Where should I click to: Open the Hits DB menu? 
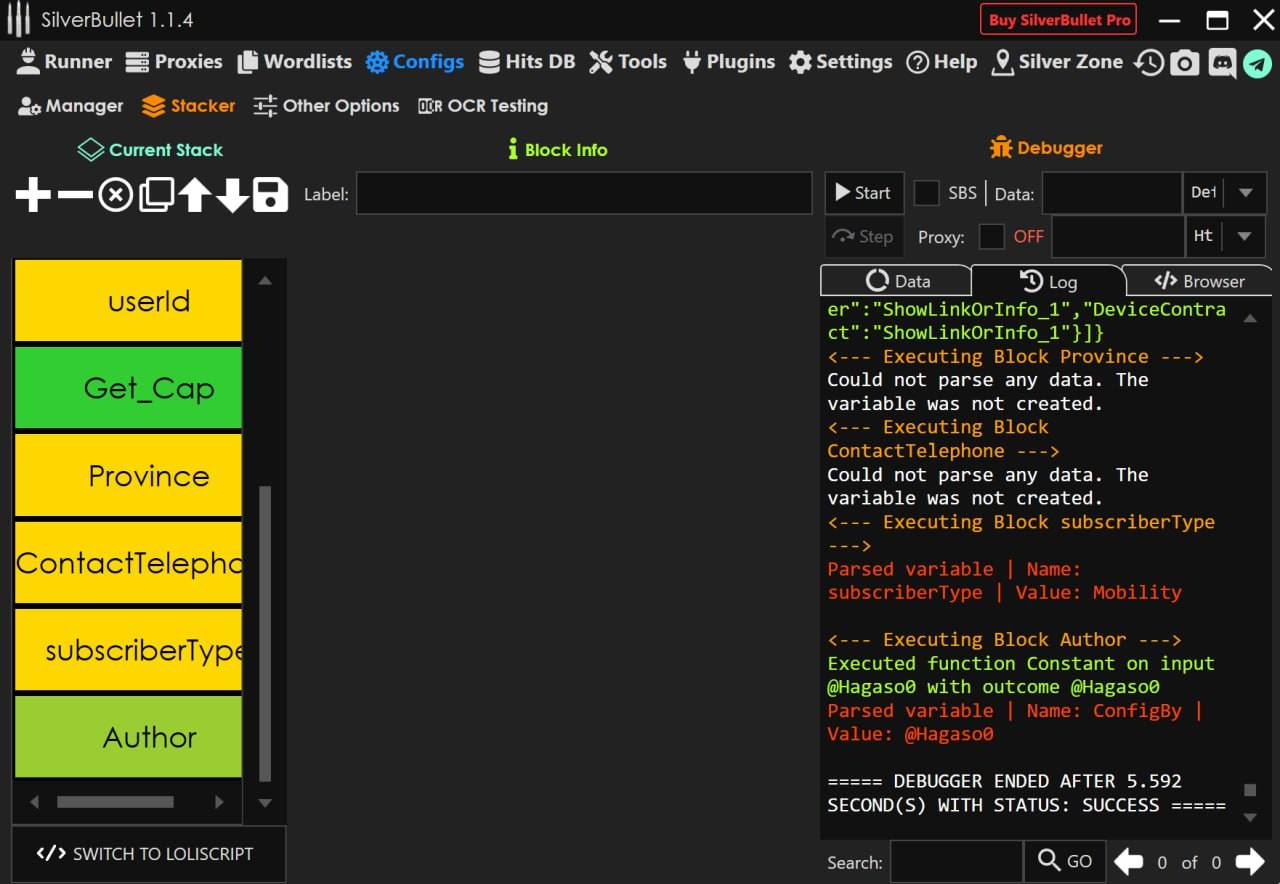(527, 62)
